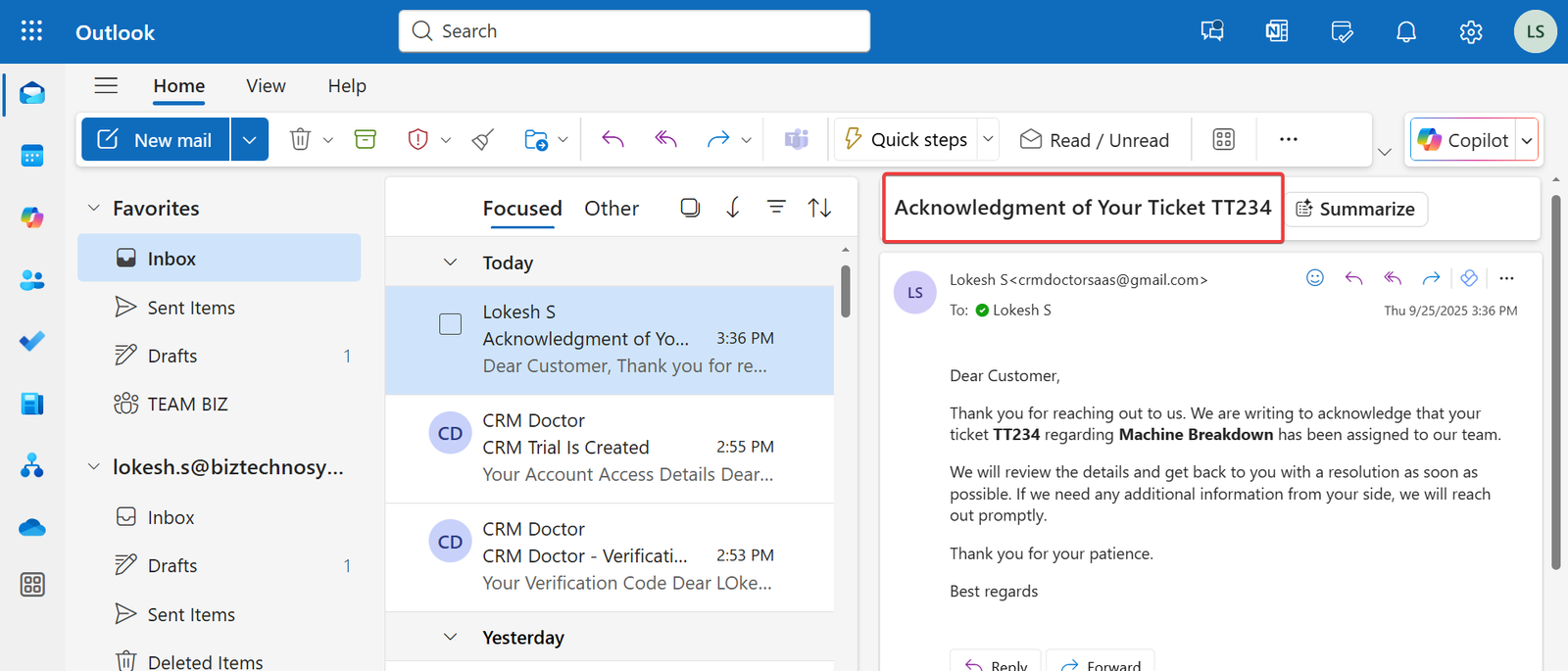Image resolution: width=1568 pixels, height=671 pixels.
Task: Open the Sent Items folder under Favorites
Action: click(x=191, y=308)
